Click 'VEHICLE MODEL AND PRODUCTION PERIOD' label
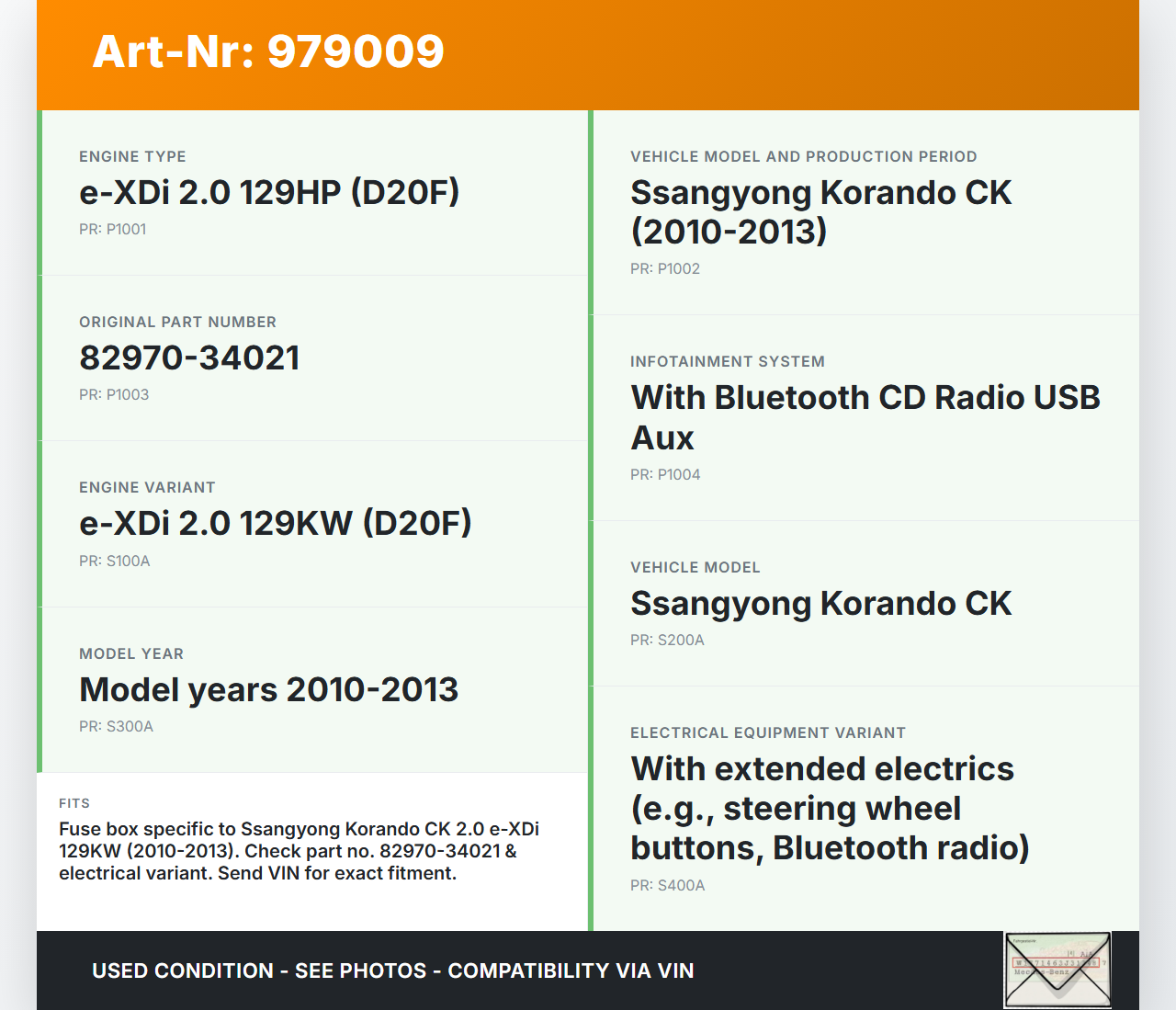This screenshot has height=1010, width=1176. coord(804,156)
